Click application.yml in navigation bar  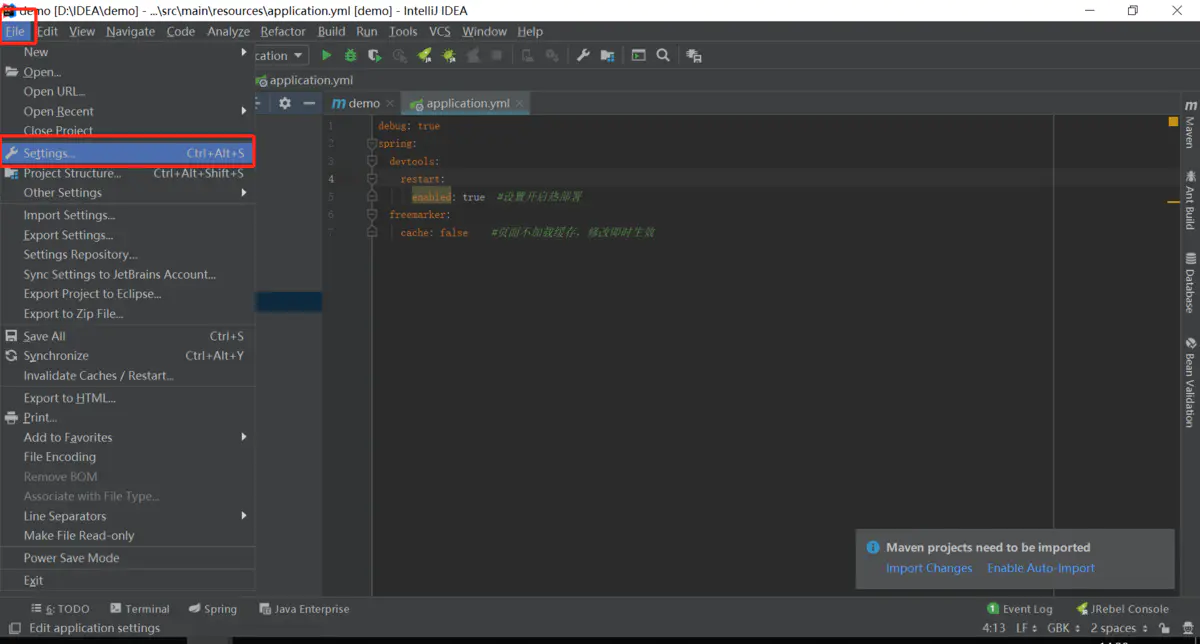click(304, 80)
